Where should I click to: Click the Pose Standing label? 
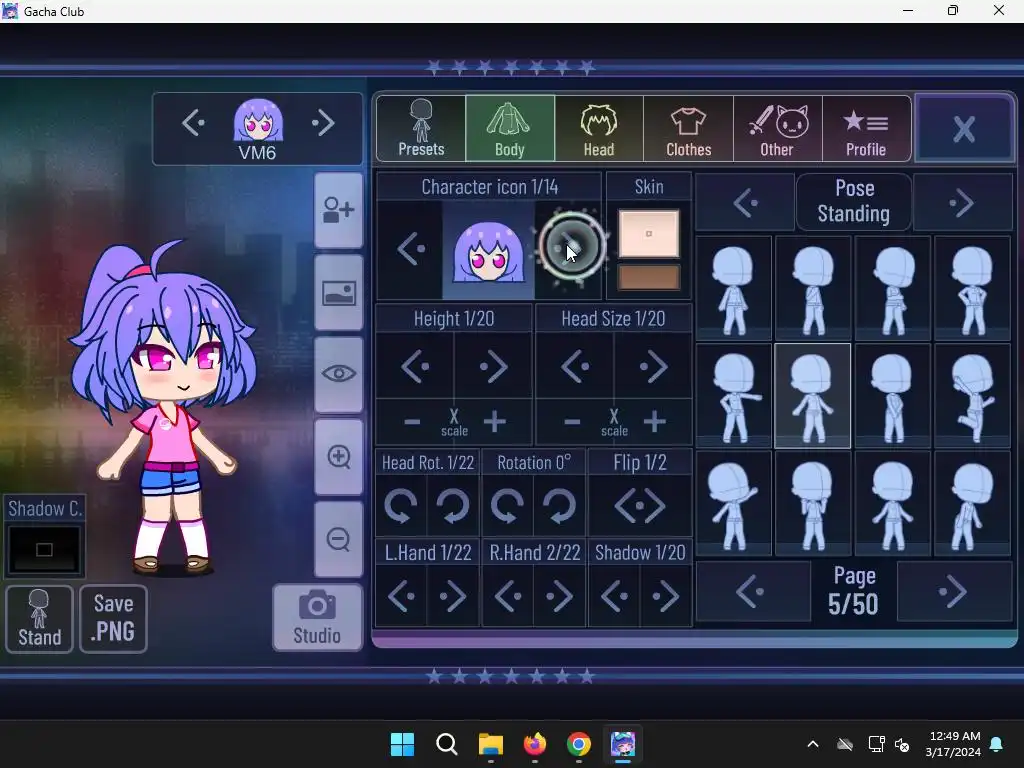(854, 201)
